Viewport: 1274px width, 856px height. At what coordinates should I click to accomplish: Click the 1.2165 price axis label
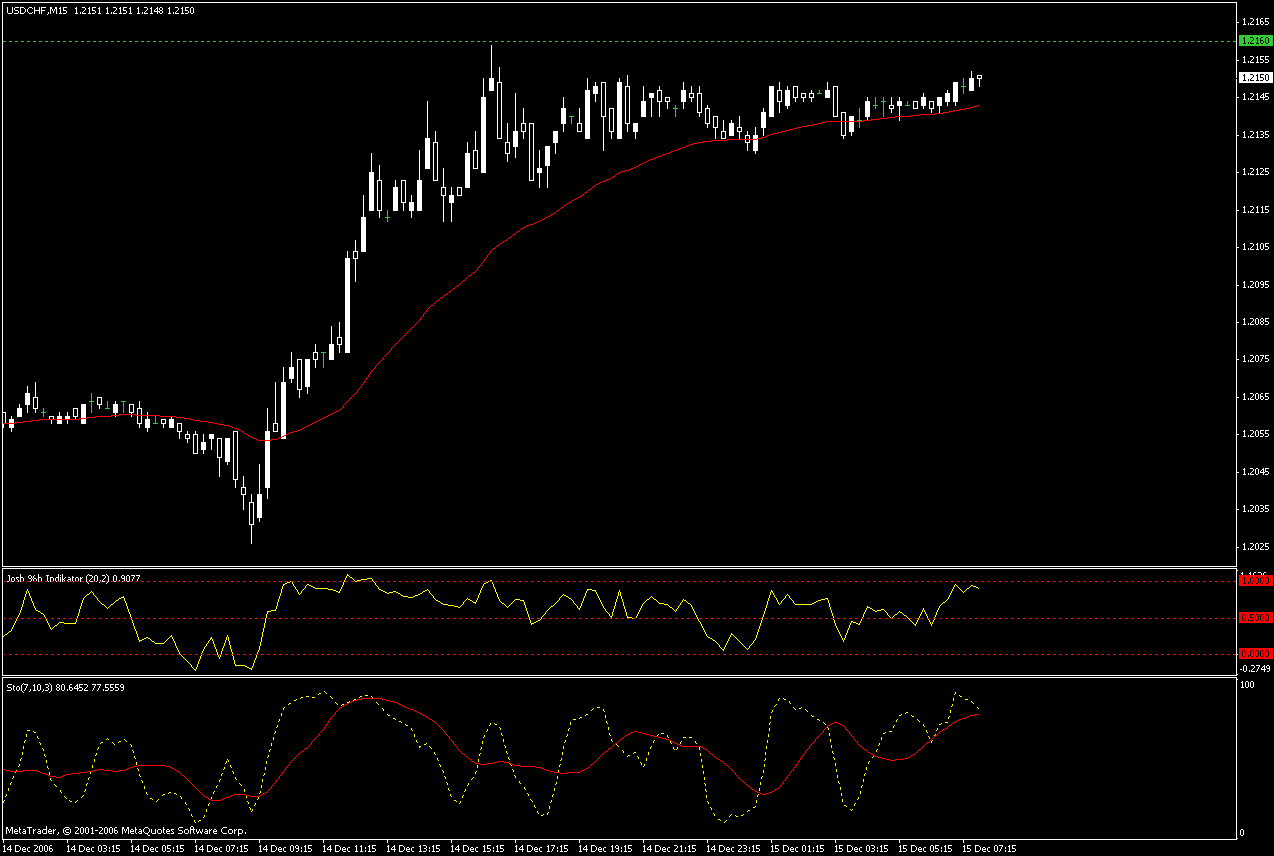click(1256, 22)
